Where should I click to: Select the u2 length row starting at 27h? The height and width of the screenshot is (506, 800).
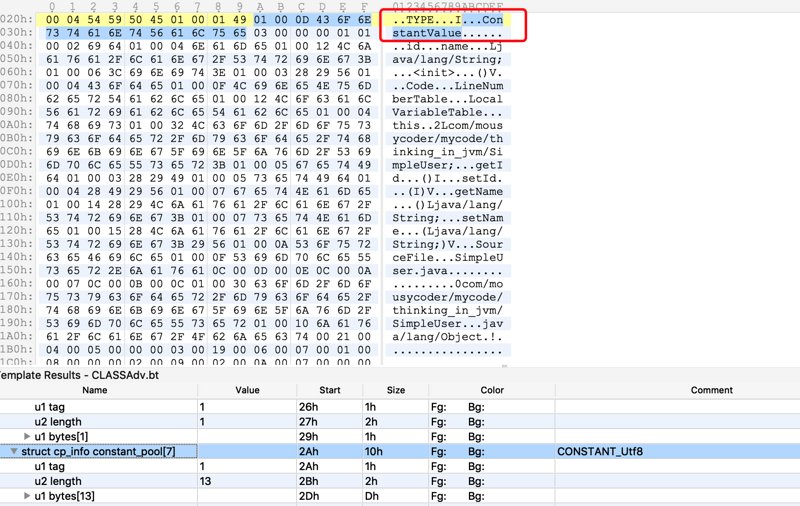(x=400, y=422)
